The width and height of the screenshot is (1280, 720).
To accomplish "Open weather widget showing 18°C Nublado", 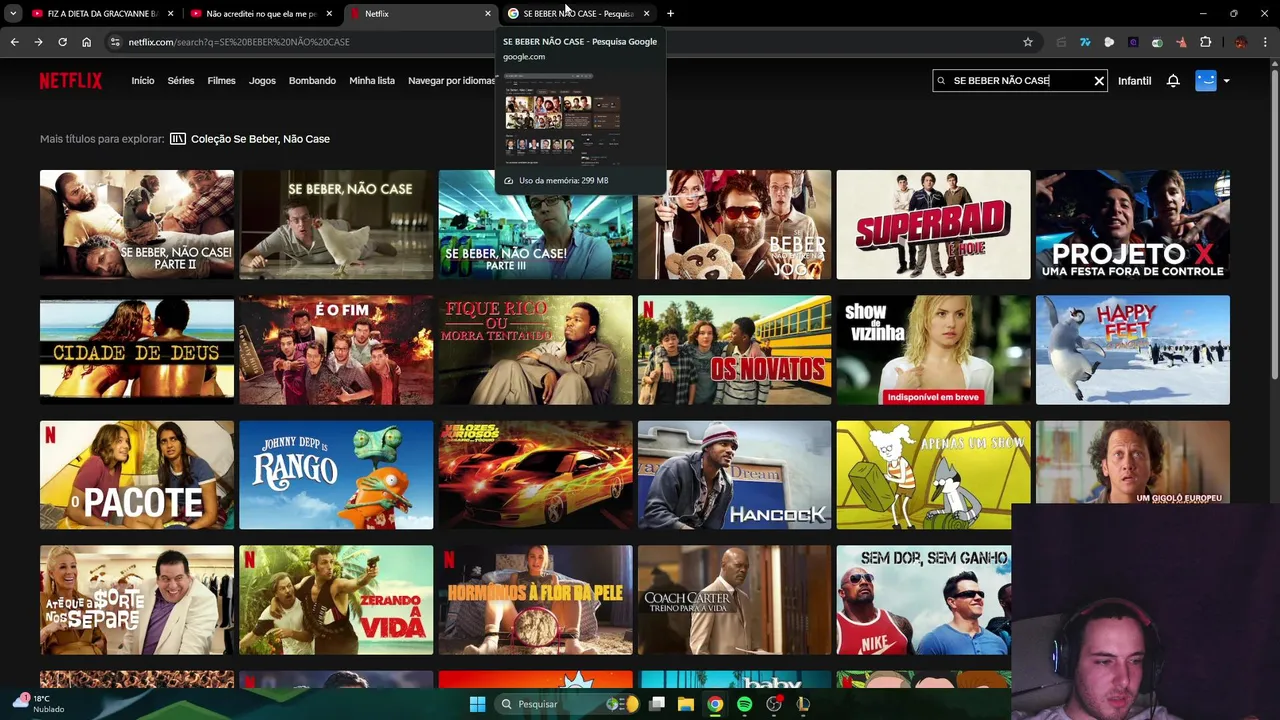I will pos(38,704).
